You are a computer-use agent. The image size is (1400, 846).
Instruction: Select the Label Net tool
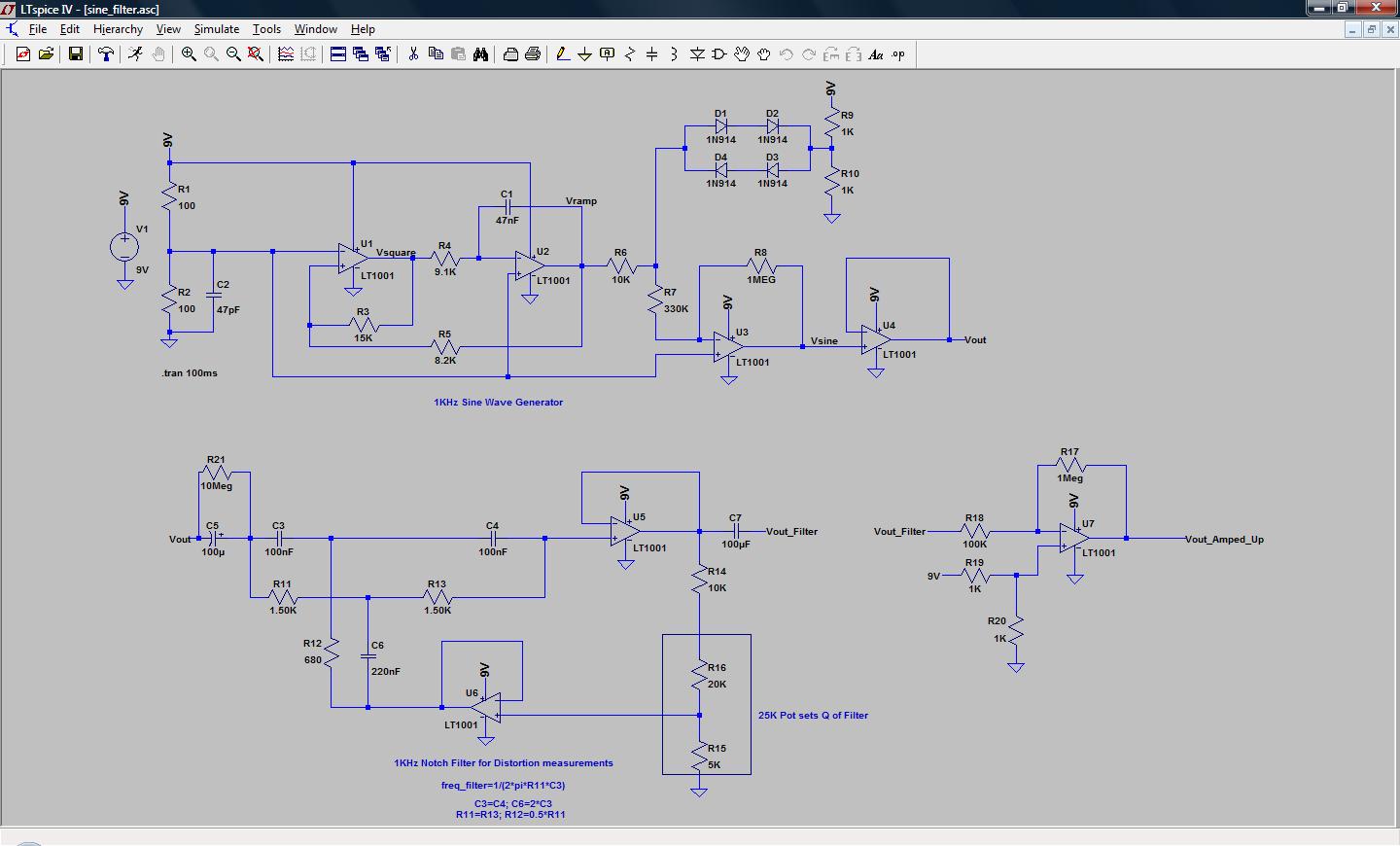click(x=608, y=54)
